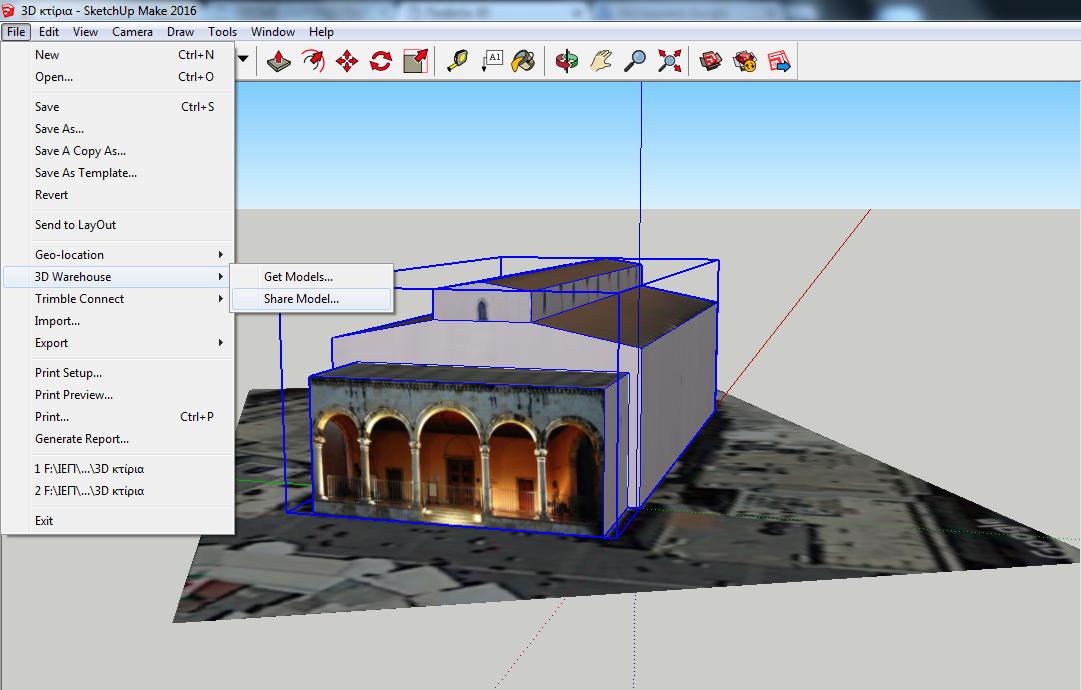This screenshot has height=690, width=1081.
Task: Select the Paint Bucket tool
Action: (524, 61)
